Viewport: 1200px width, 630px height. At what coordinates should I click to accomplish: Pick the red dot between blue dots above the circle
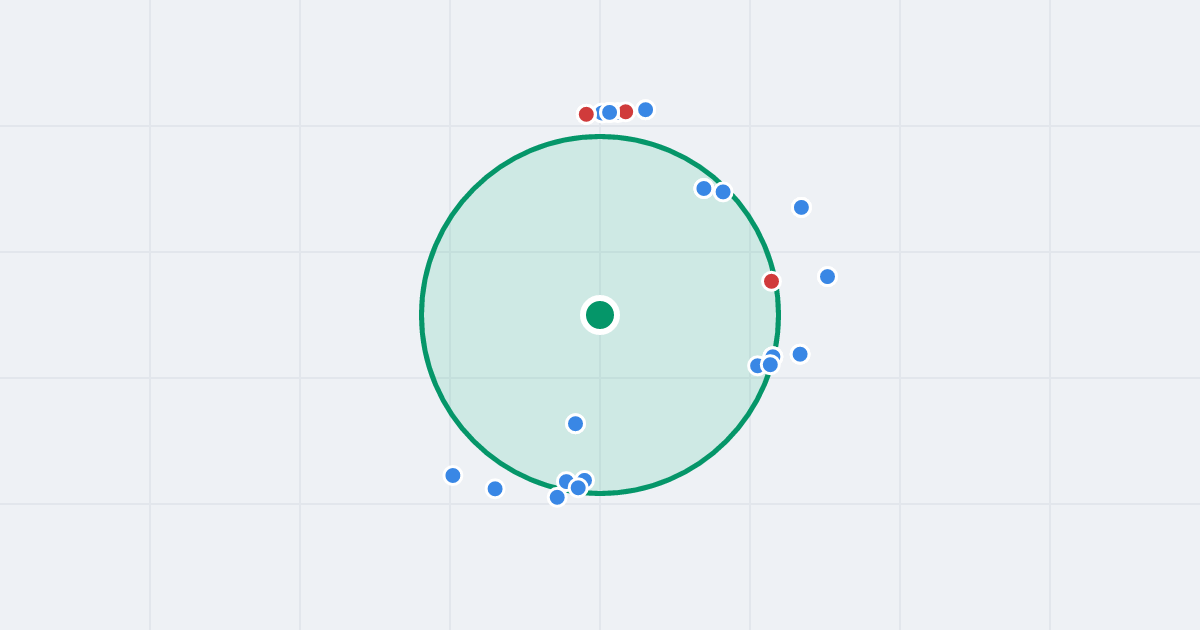tap(625, 112)
